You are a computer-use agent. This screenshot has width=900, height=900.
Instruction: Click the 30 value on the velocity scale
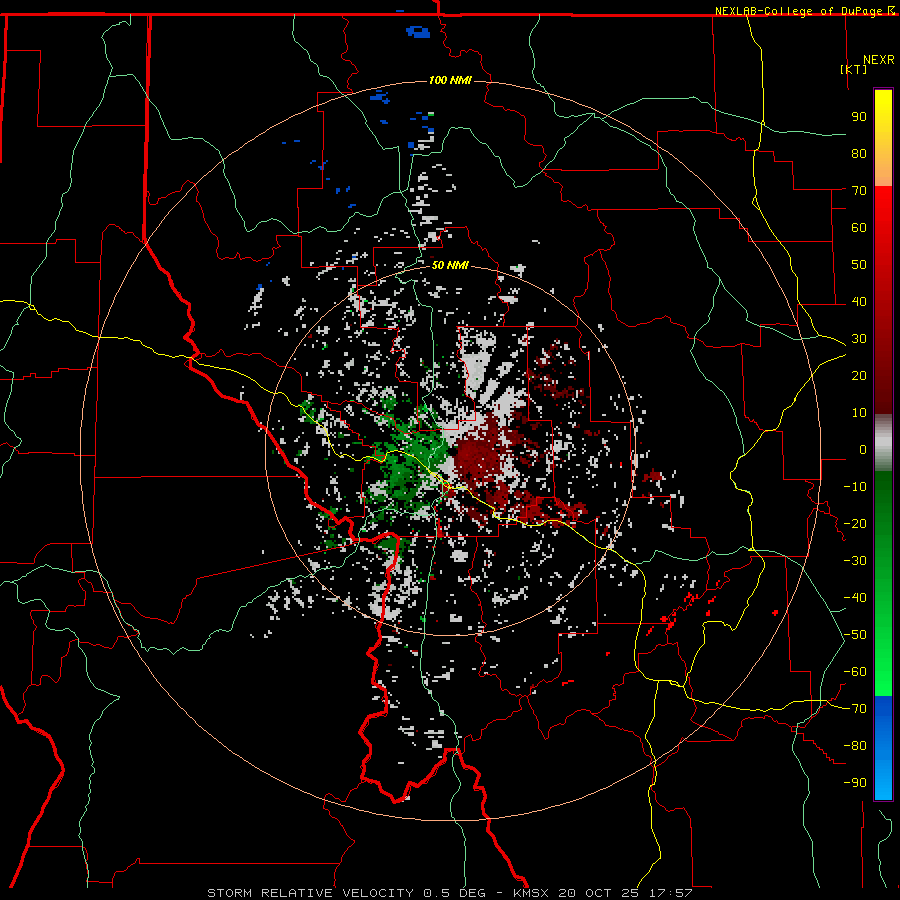pos(859,339)
